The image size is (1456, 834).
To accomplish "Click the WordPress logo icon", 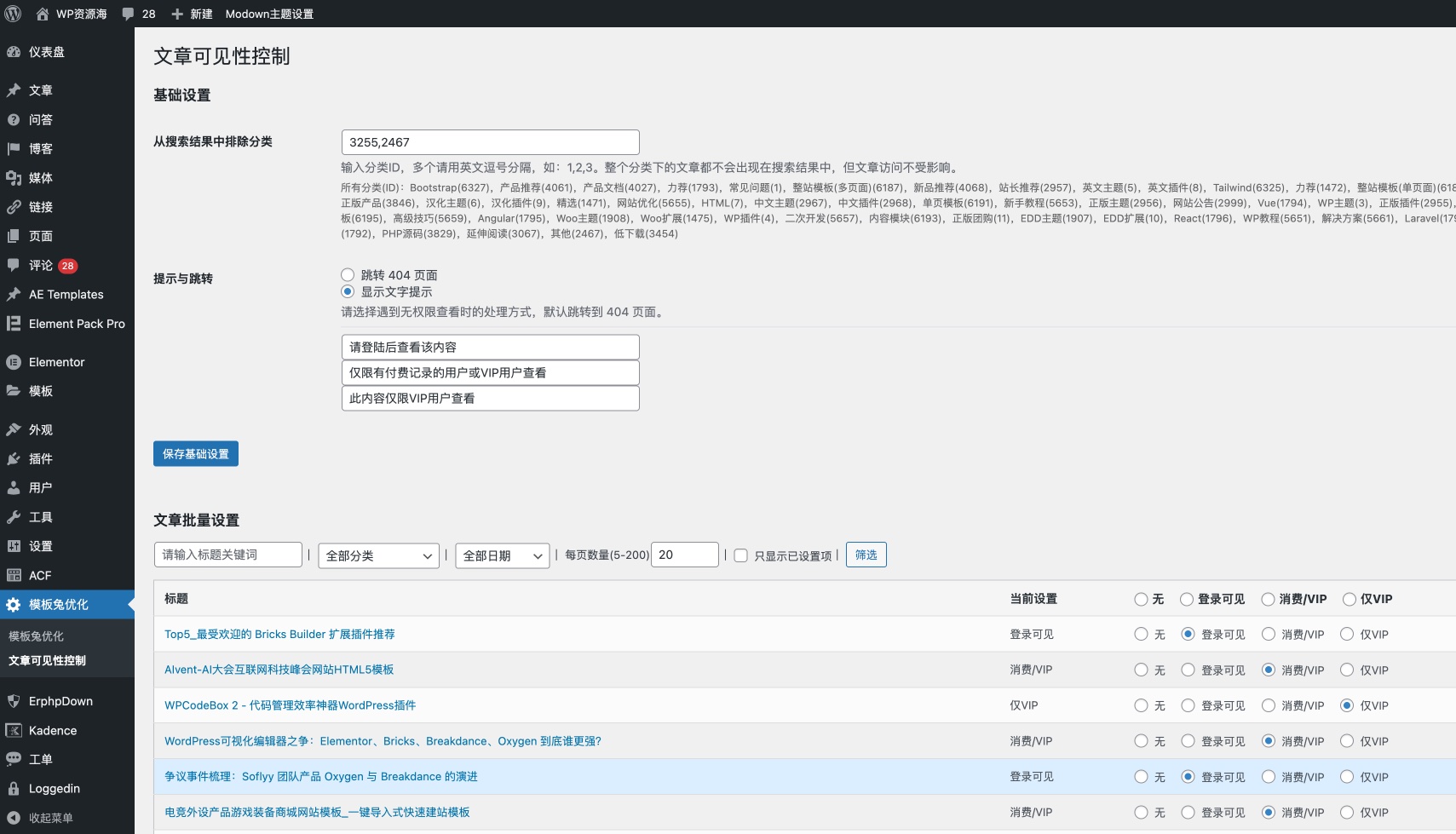I will click(x=13, y=14).
